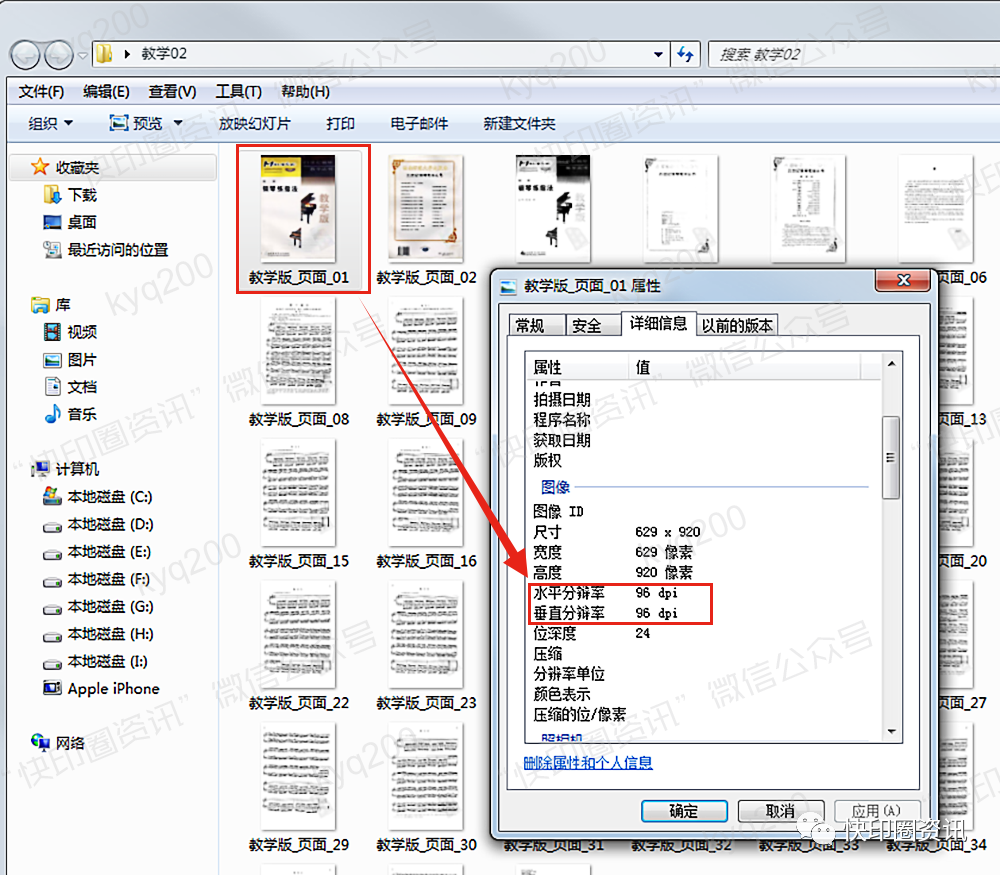The height and width of the screenshot is (875, 1000).
Task: Expand the 预览 dropdown arrow
Action: tap(178, 123)
